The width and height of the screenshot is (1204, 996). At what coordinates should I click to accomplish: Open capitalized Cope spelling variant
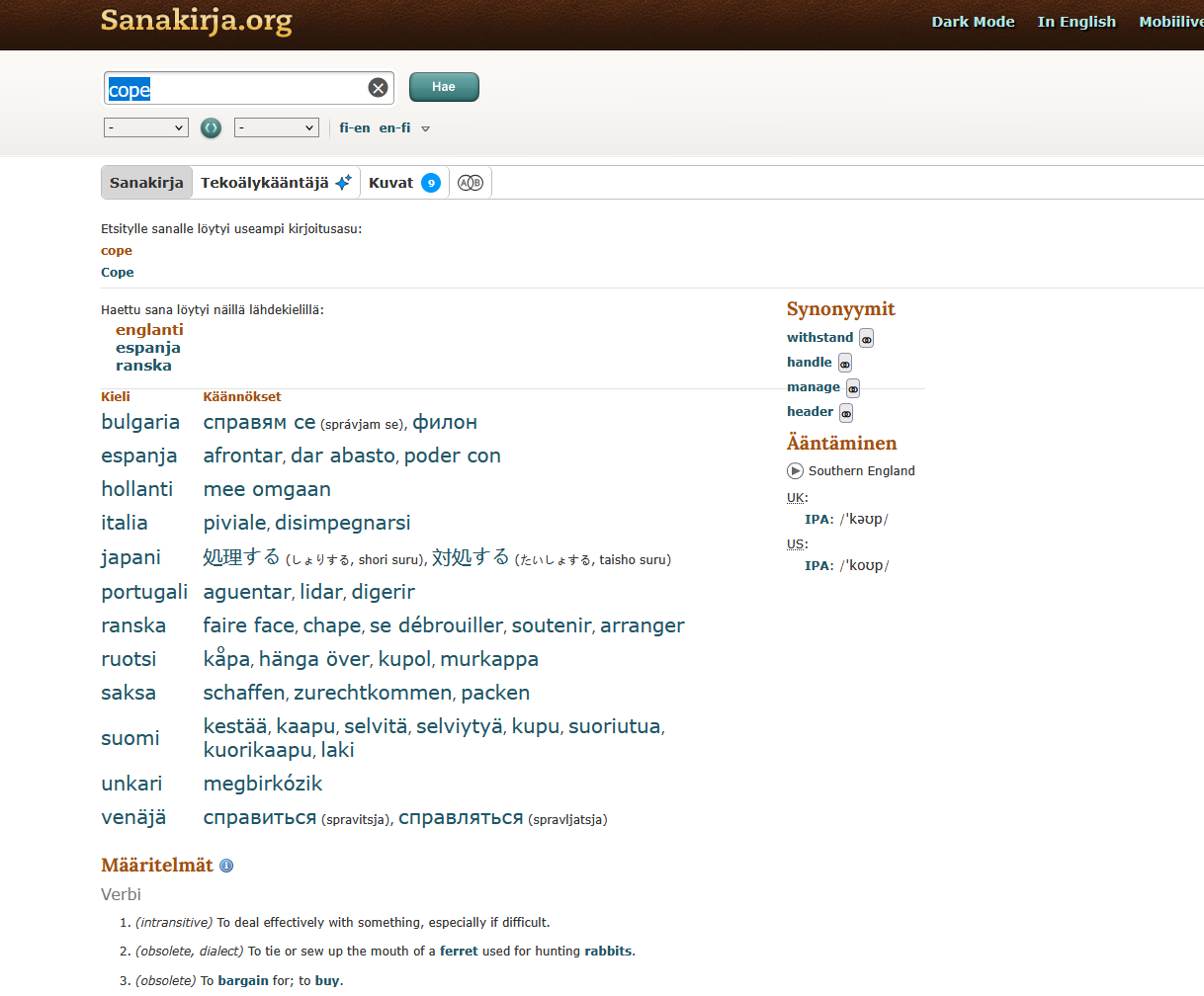[118, 273]
